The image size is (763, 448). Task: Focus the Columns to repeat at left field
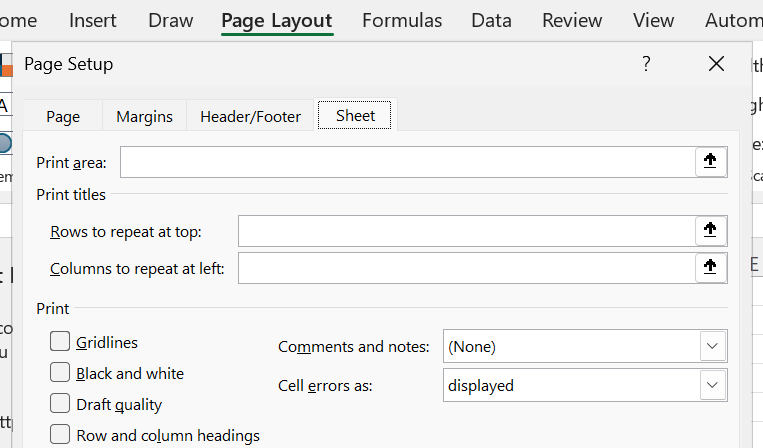(x=465, y=268)
